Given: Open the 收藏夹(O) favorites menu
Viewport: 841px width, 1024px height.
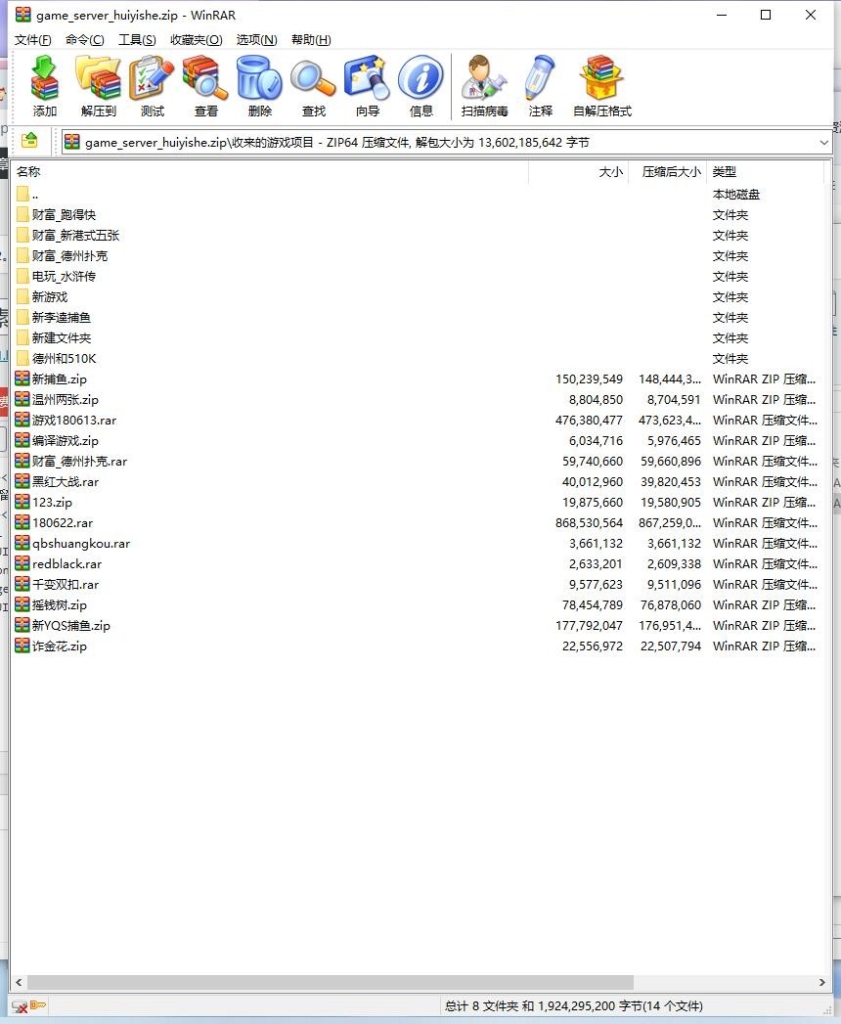Looking at the screenshot, I should click(196, 40).
